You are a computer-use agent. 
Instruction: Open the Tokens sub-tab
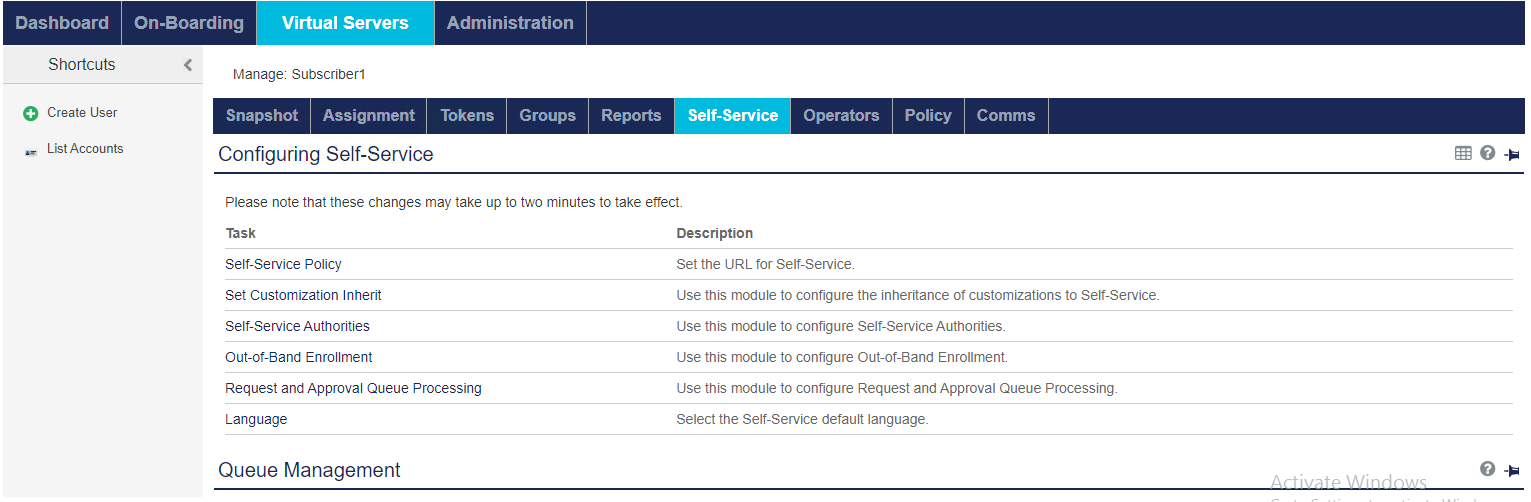[467, 116]
